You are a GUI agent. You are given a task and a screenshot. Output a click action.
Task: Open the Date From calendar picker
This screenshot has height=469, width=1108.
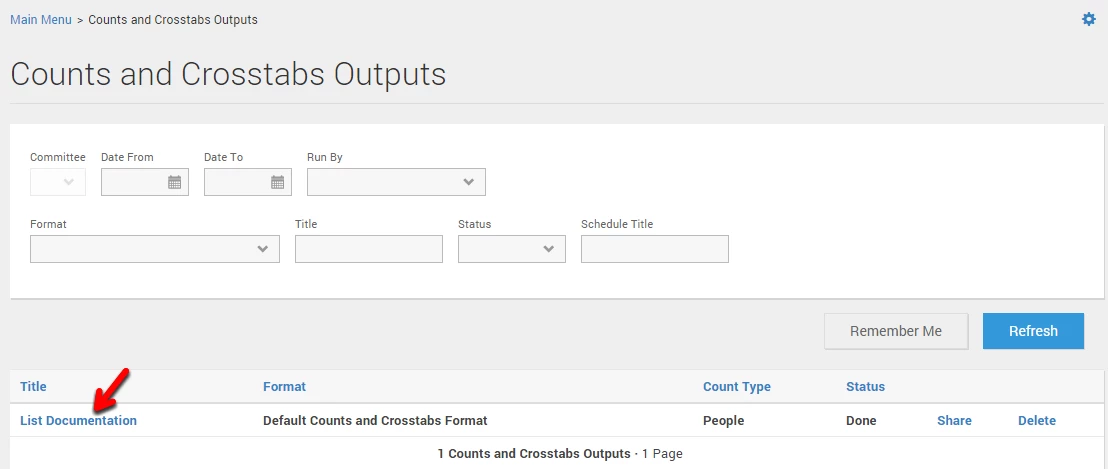pyautogui.click(x=175, y=182)
